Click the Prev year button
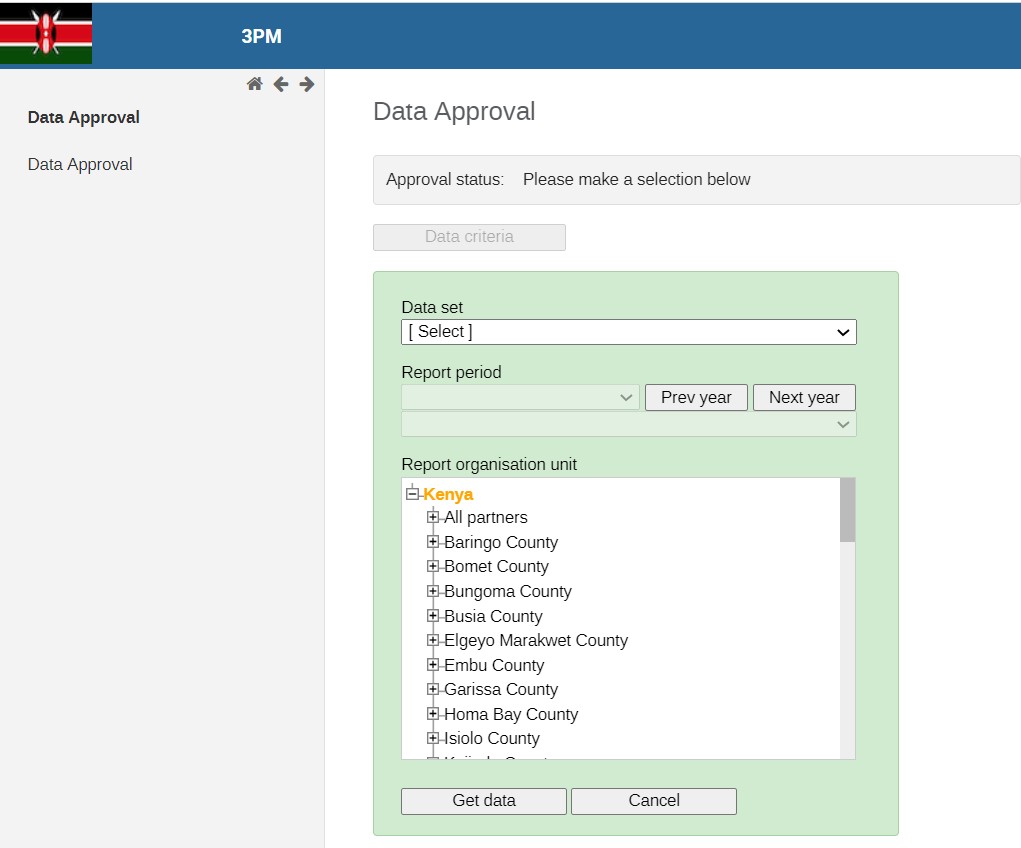The image size is (1021, 848). (696, 397)
